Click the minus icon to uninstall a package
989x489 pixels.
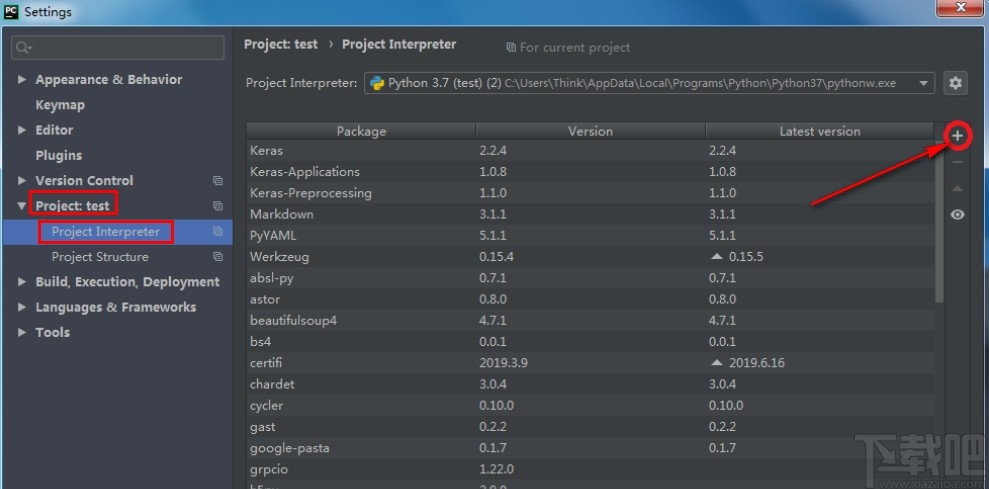click(957, 162)
